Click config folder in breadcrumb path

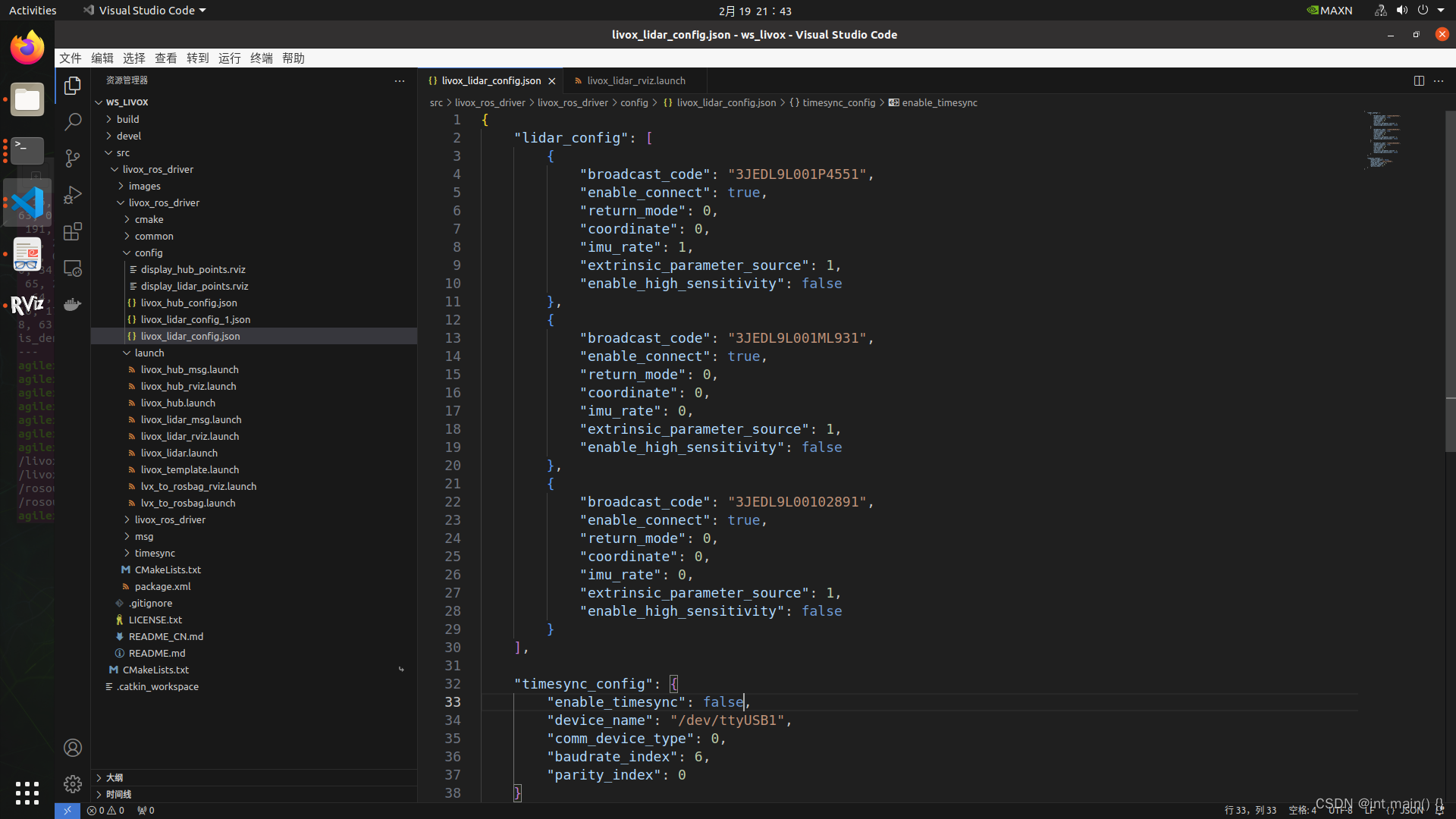[x=634, y=102]
